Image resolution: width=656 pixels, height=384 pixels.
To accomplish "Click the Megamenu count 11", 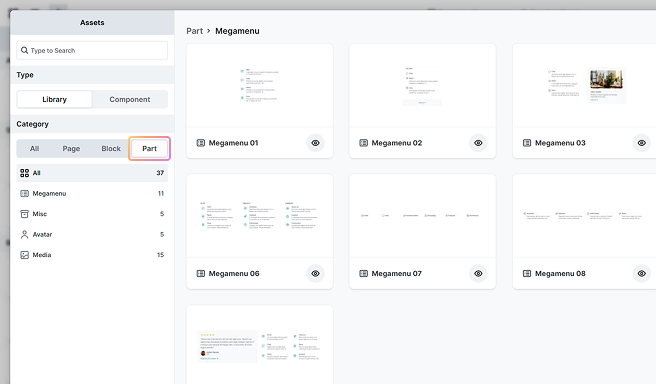I will click(x=161, y=193).
